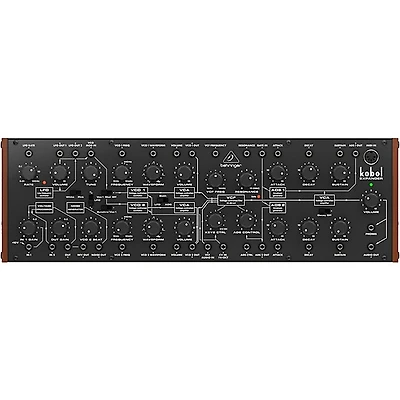The image size is (400, 400).
Task: Click the LFO OUT 2 jack
Action: 75,154
